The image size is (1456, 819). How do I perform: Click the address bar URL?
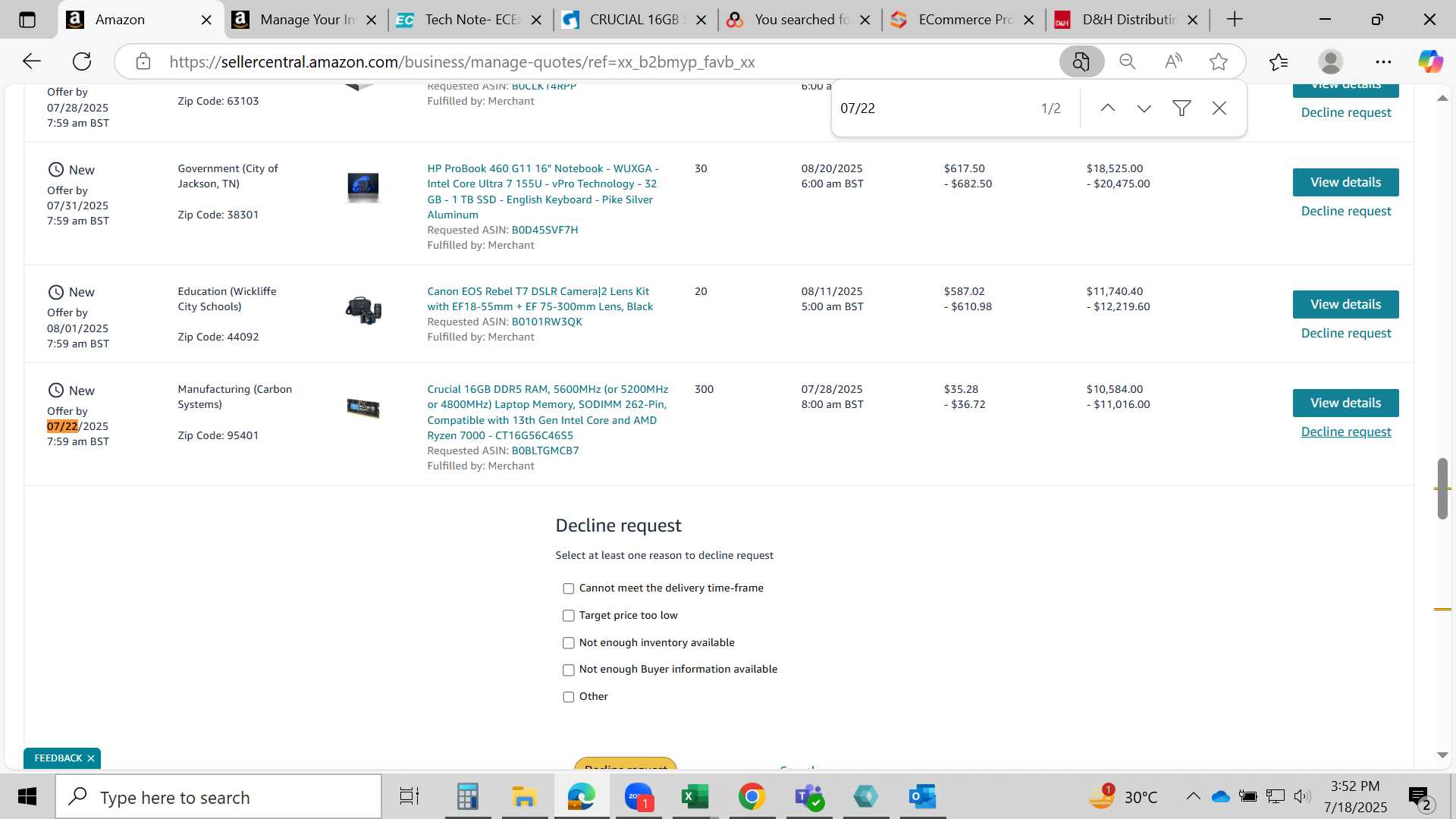pos(462,61)
